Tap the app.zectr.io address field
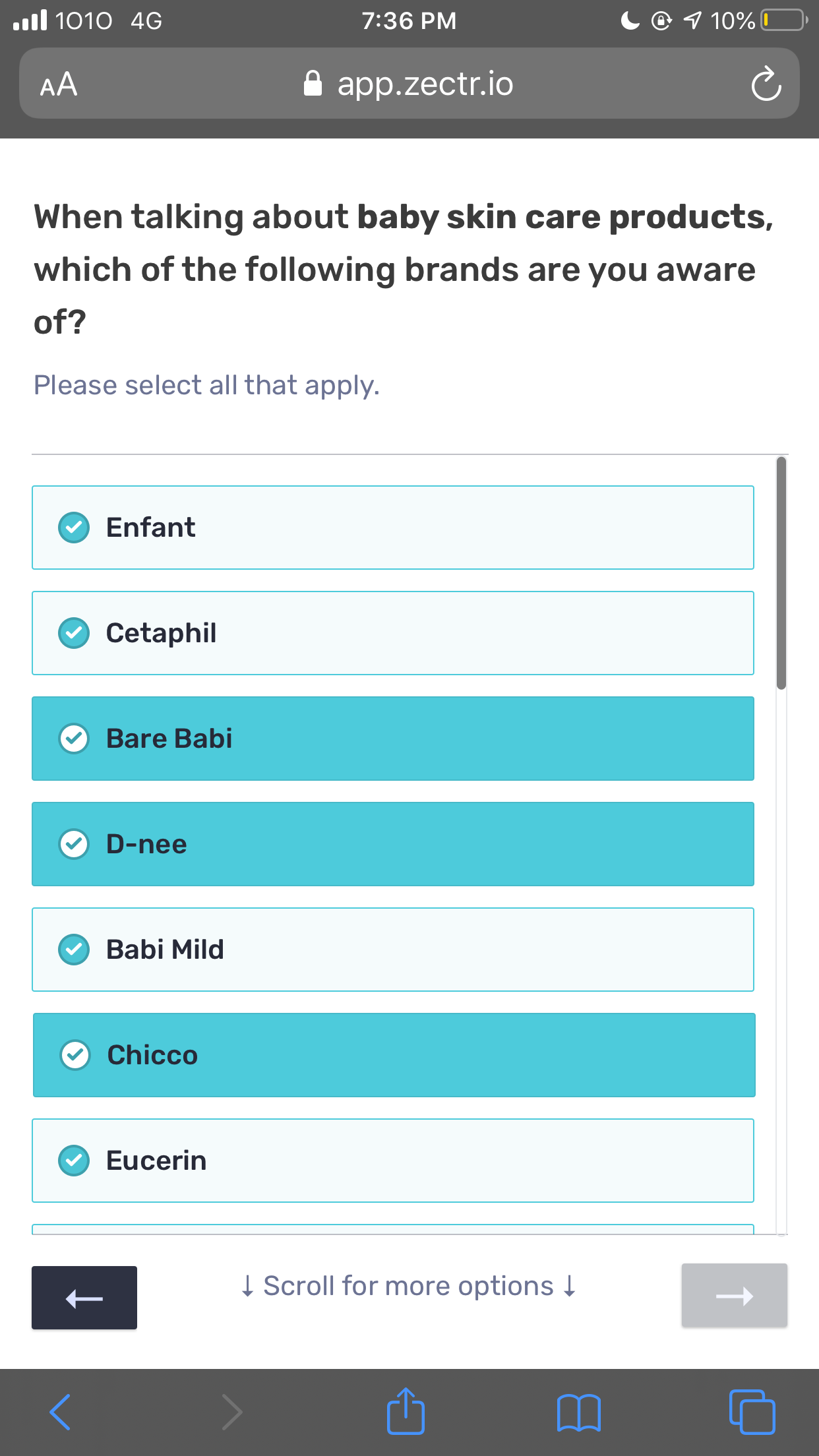Viewport: 819px width, 1456px height. click(x=409, y=84)
